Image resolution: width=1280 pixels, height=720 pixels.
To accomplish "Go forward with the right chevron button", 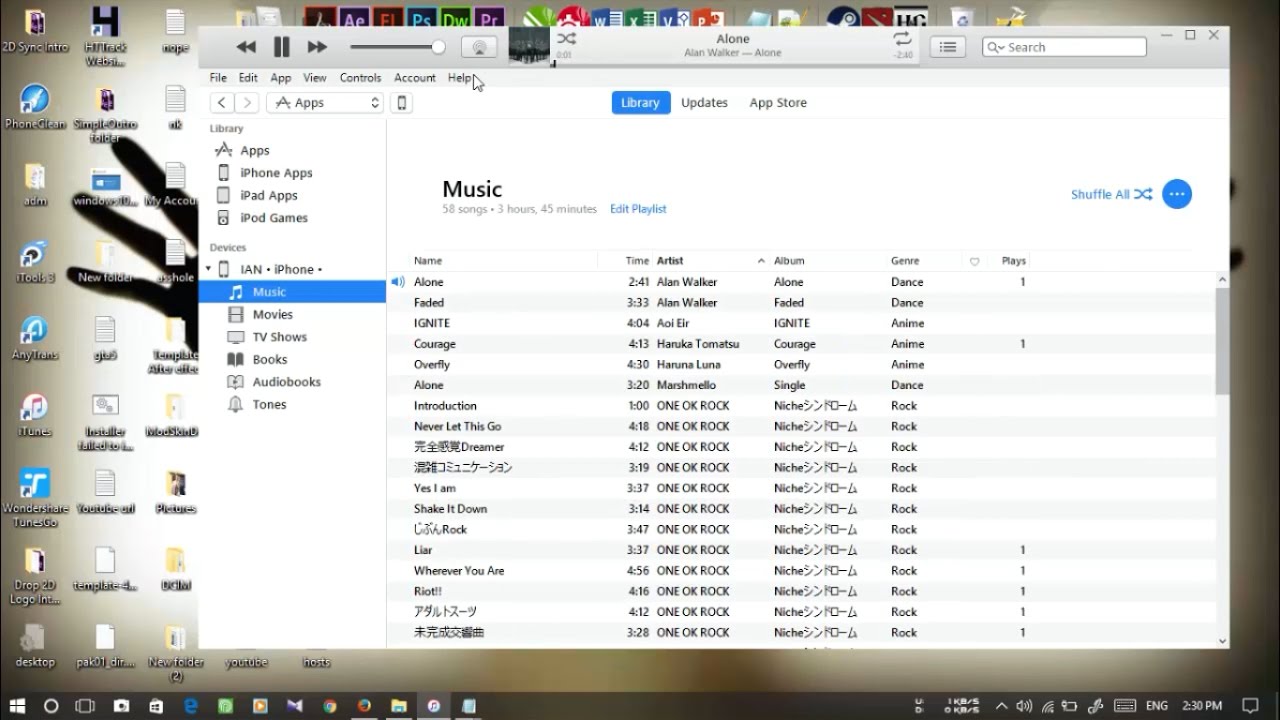I will (x=247, y=103).
